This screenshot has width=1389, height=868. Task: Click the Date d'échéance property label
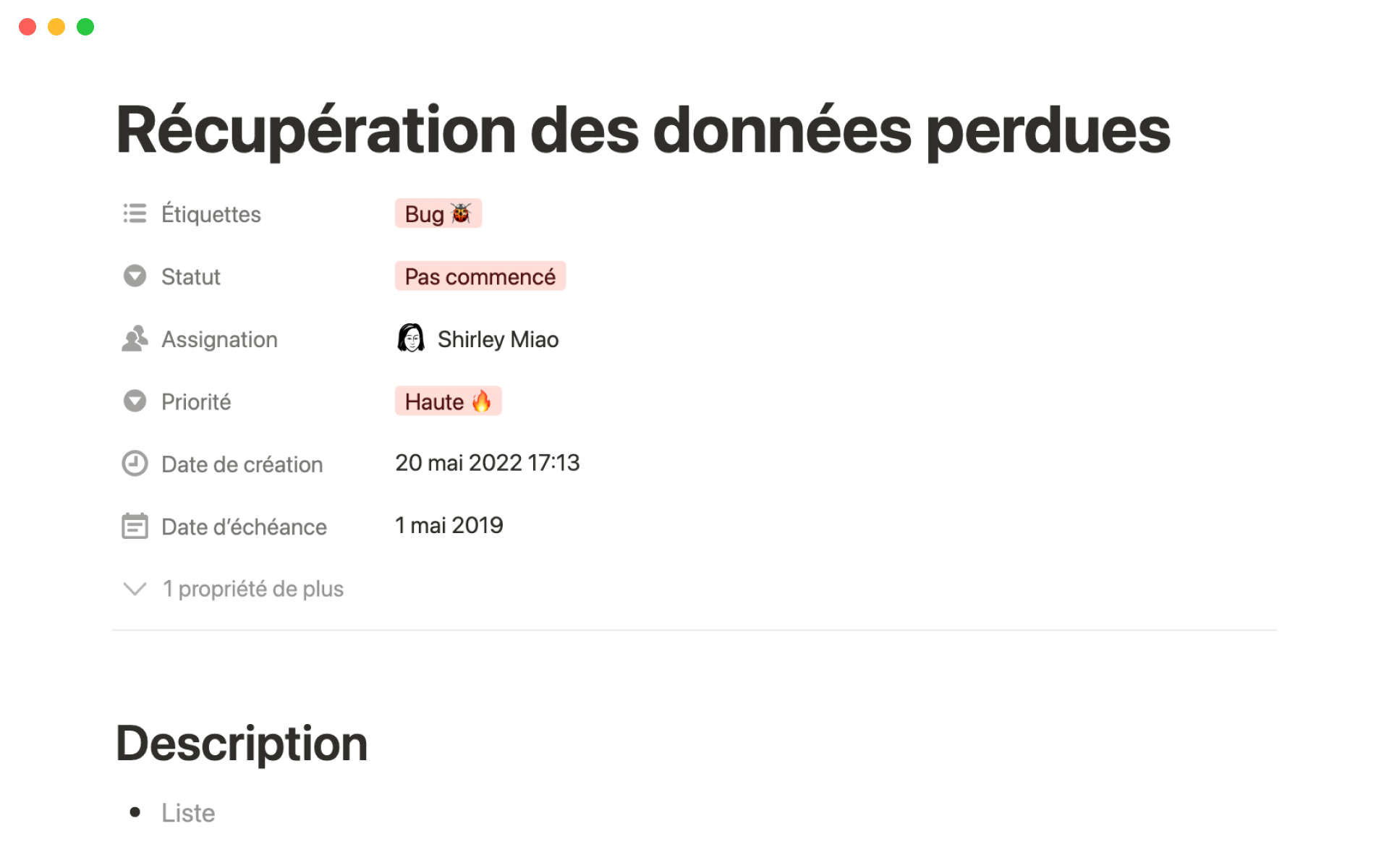(244, 527)
